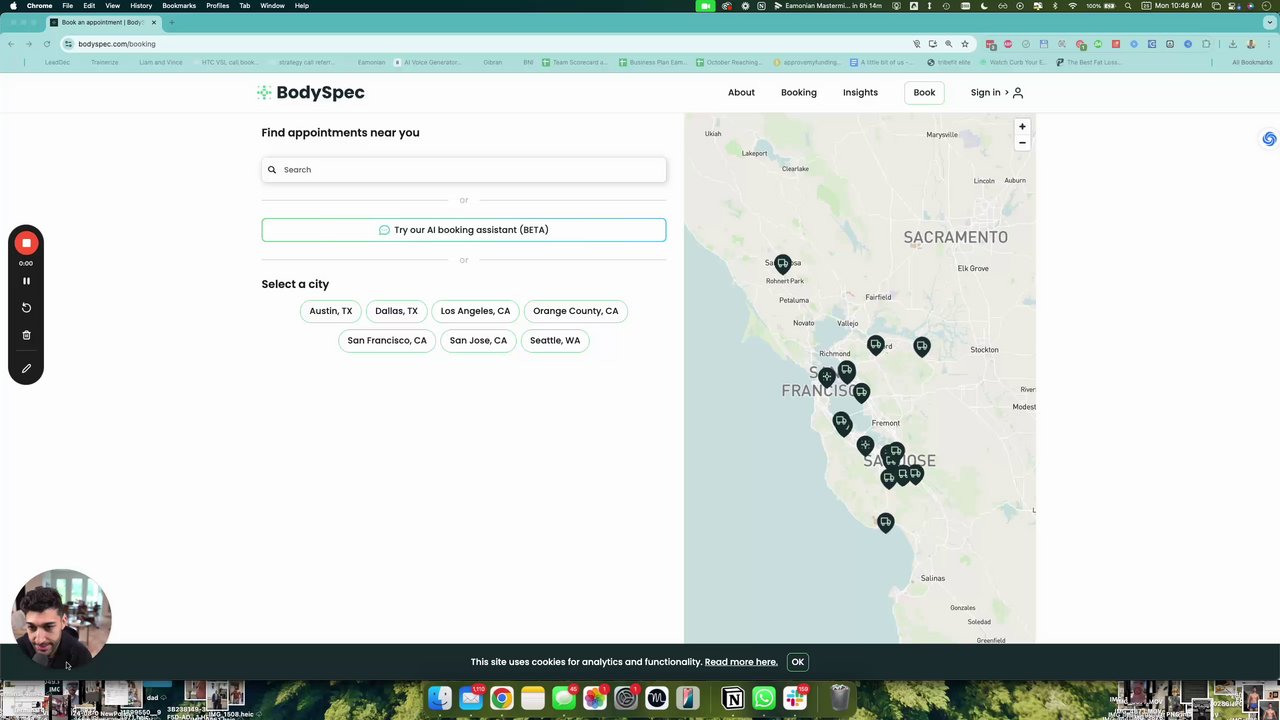Zoom out on the map
The image size is (1280, 720).
click(1022, 143)
